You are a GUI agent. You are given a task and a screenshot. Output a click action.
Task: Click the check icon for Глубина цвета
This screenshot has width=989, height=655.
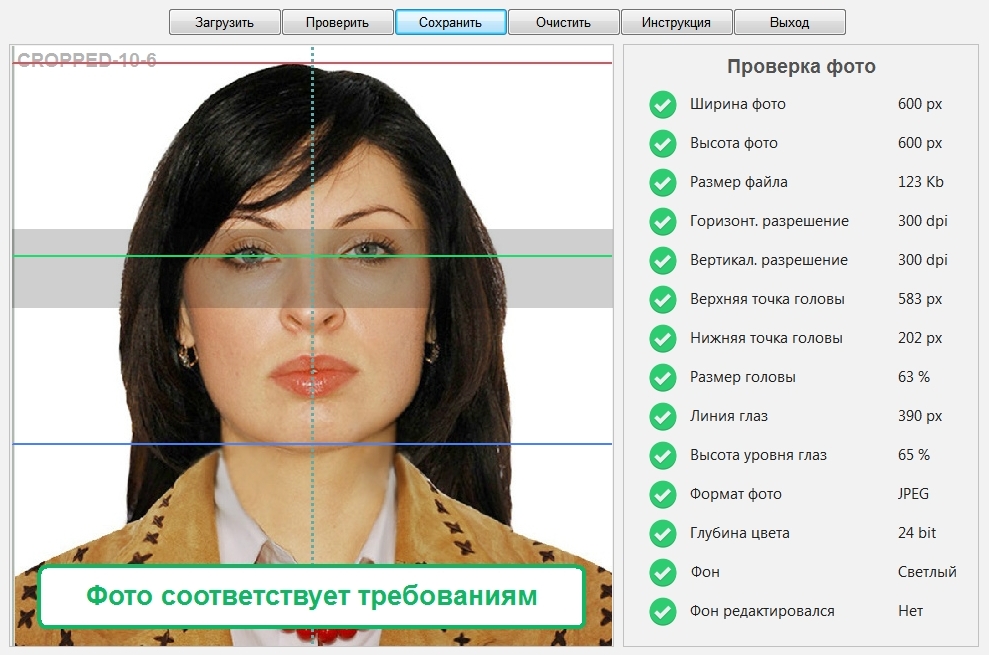point(663,533)
